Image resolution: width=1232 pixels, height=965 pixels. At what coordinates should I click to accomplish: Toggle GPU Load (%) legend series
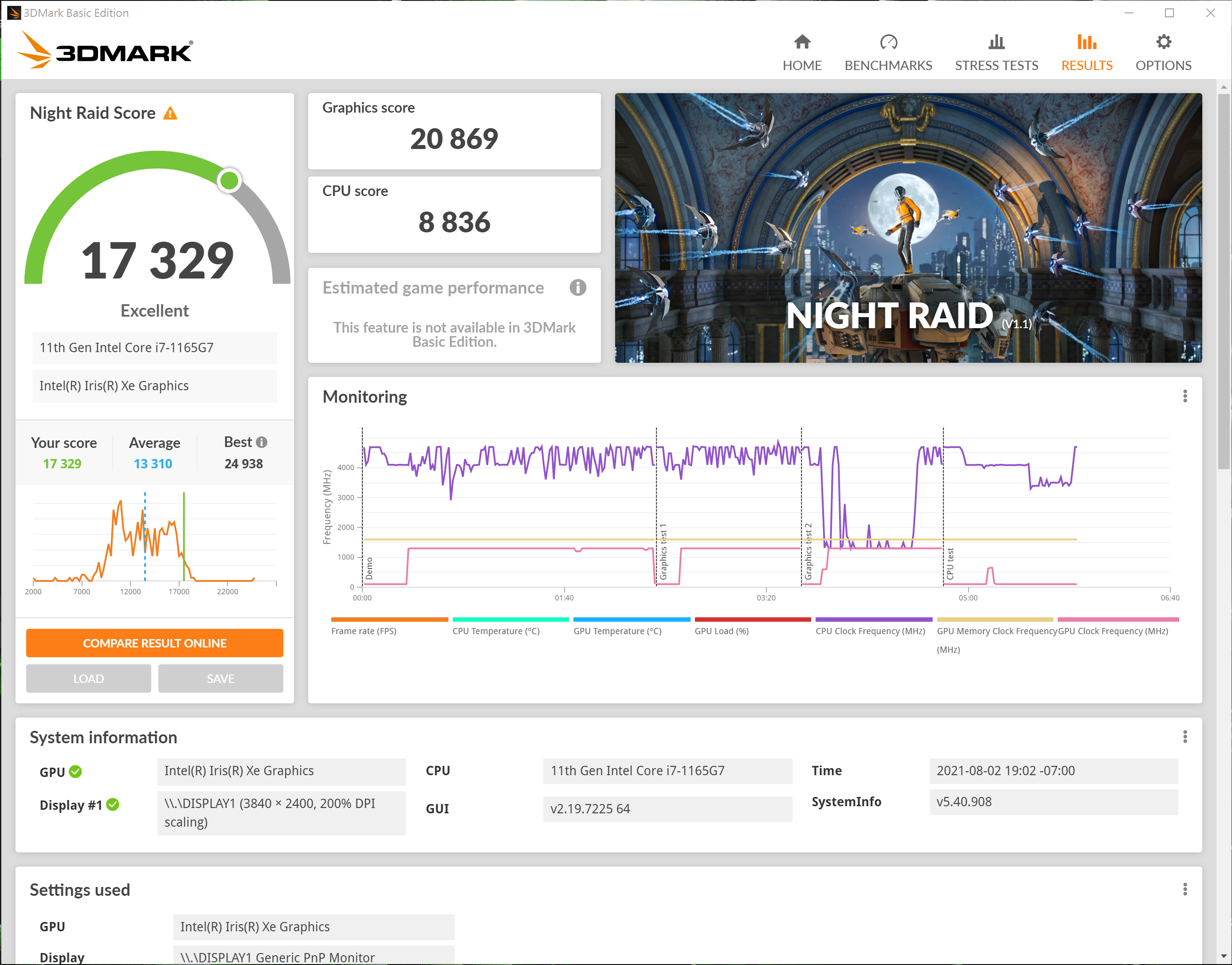[722, 631]
